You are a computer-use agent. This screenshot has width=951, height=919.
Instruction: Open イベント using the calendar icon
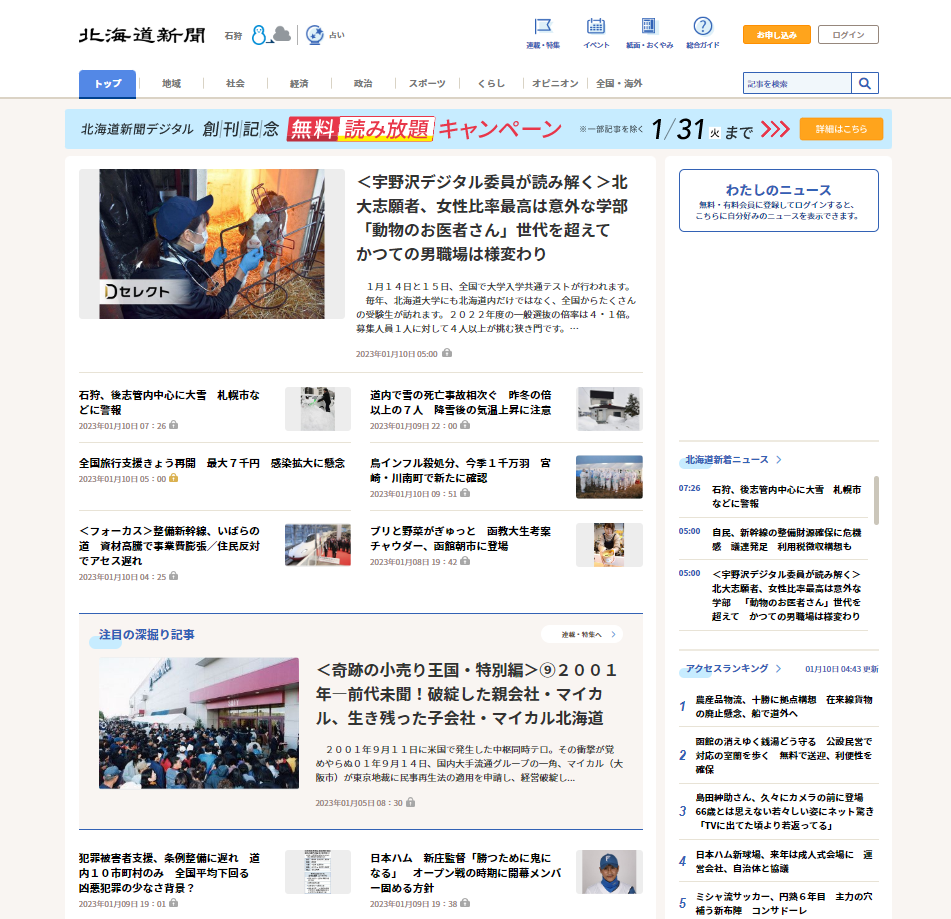596,28
